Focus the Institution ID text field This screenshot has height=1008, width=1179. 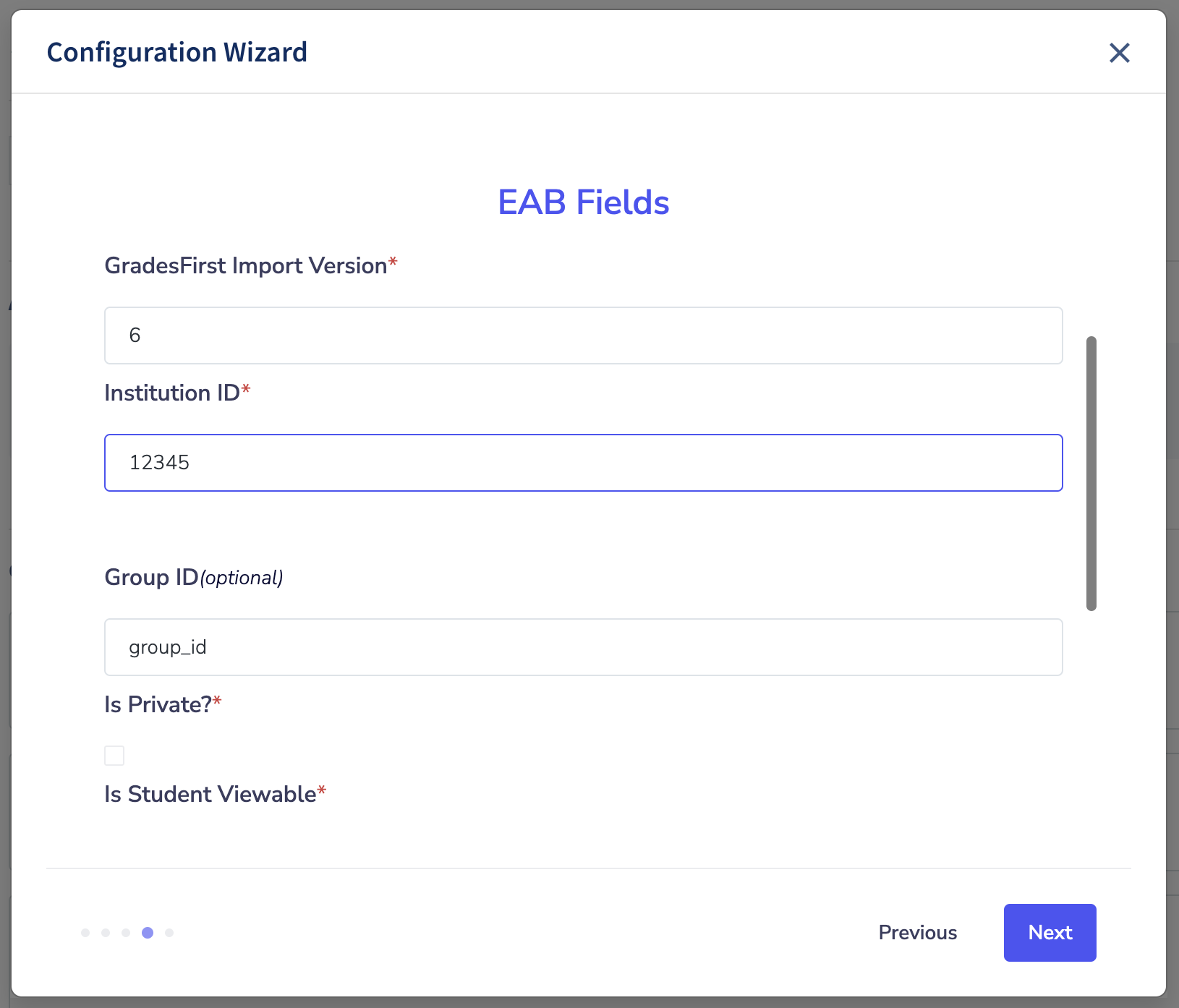tap(583, 463)
